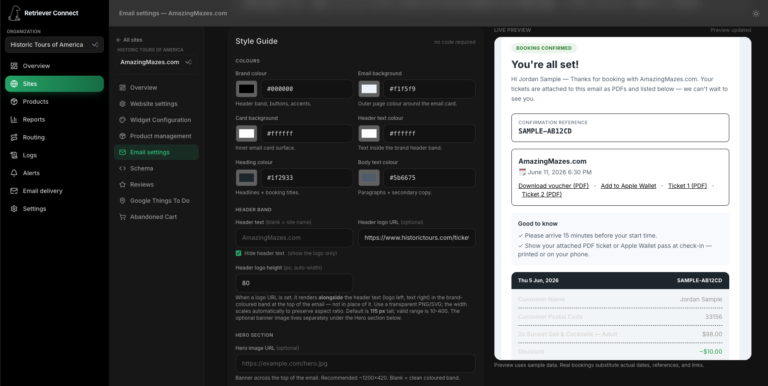Click the Header logo height field
This screenshot has width=768, height=386.
(x=294, y=283)
